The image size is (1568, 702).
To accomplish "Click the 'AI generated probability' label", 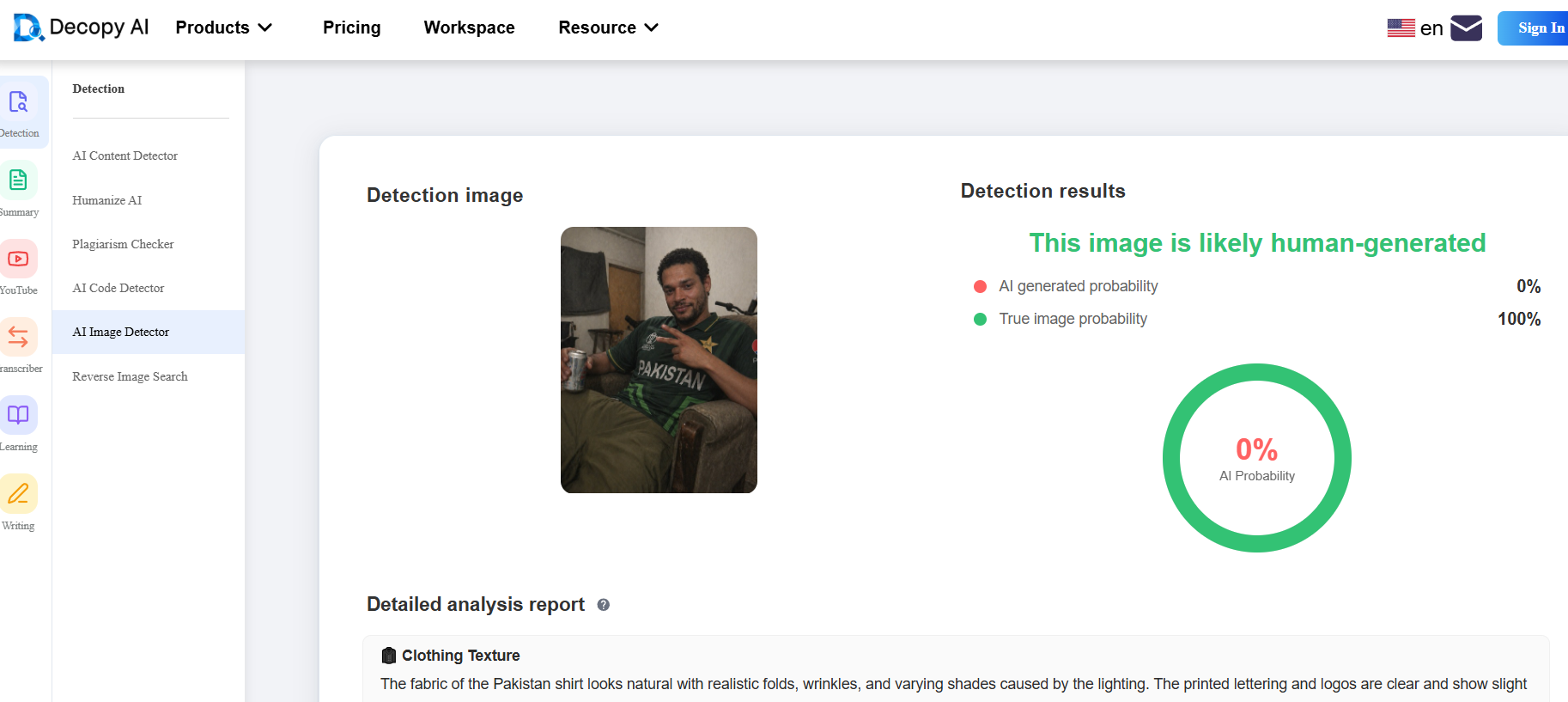I will coord(1079,286).
